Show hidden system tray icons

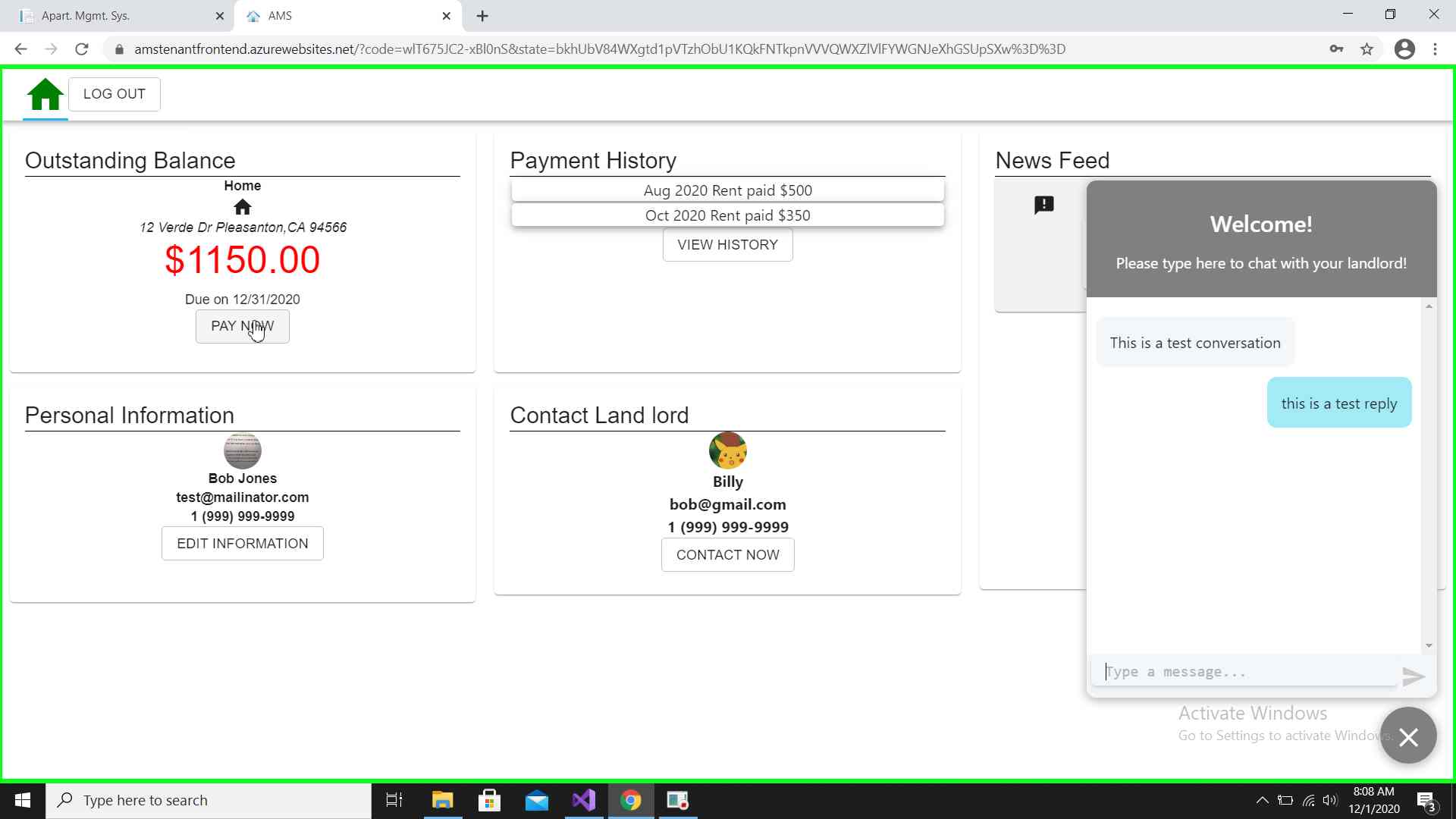(x=1262, y=800)
